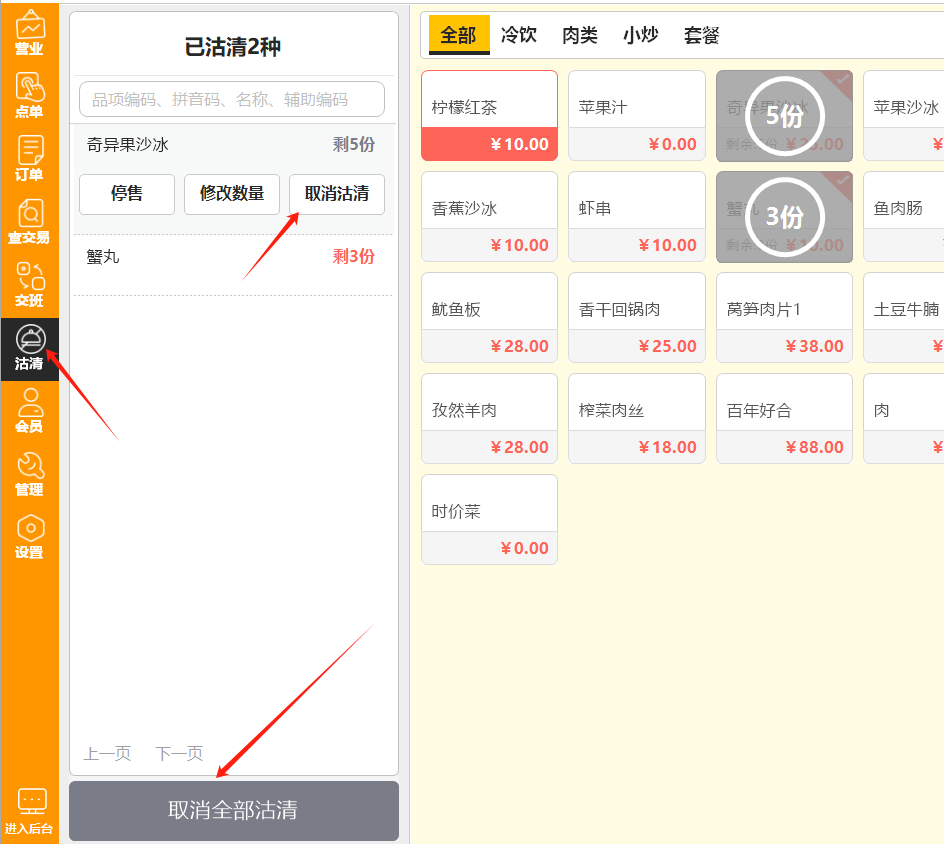Open the 设置 settings icon

tap(30, 537)
